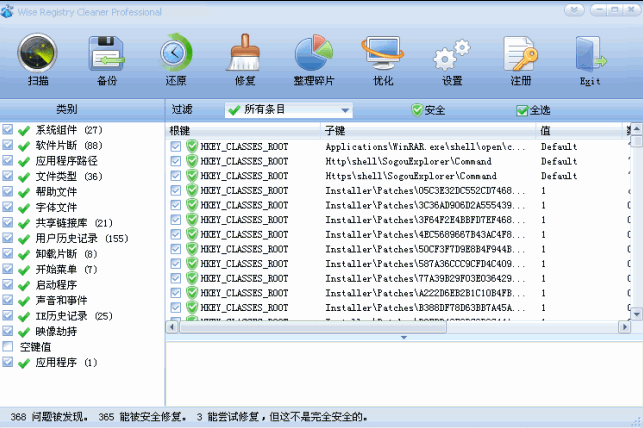Select the 应用程序 (1) category
643x428 pixels.
[x=66, y=362]
